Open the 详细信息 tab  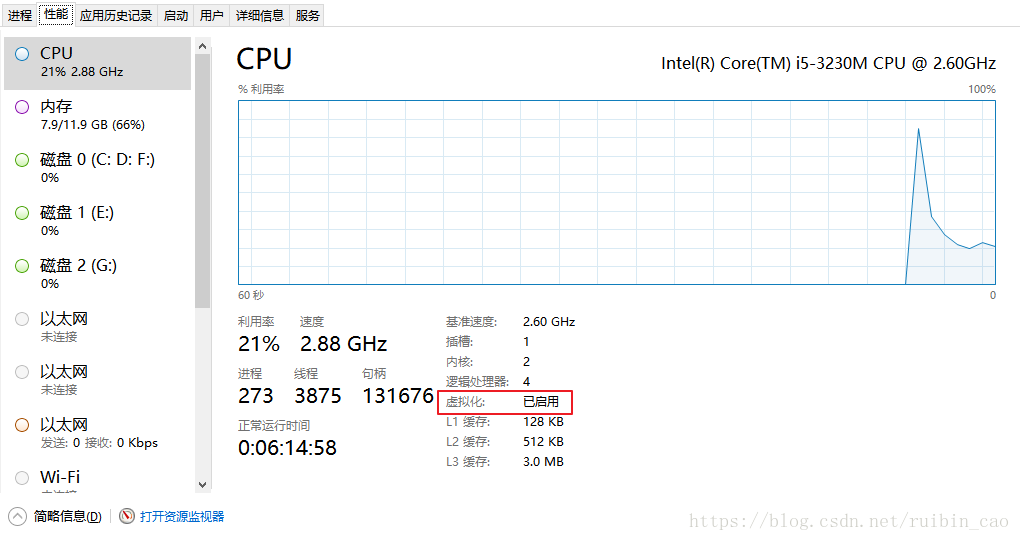(260, 15)
